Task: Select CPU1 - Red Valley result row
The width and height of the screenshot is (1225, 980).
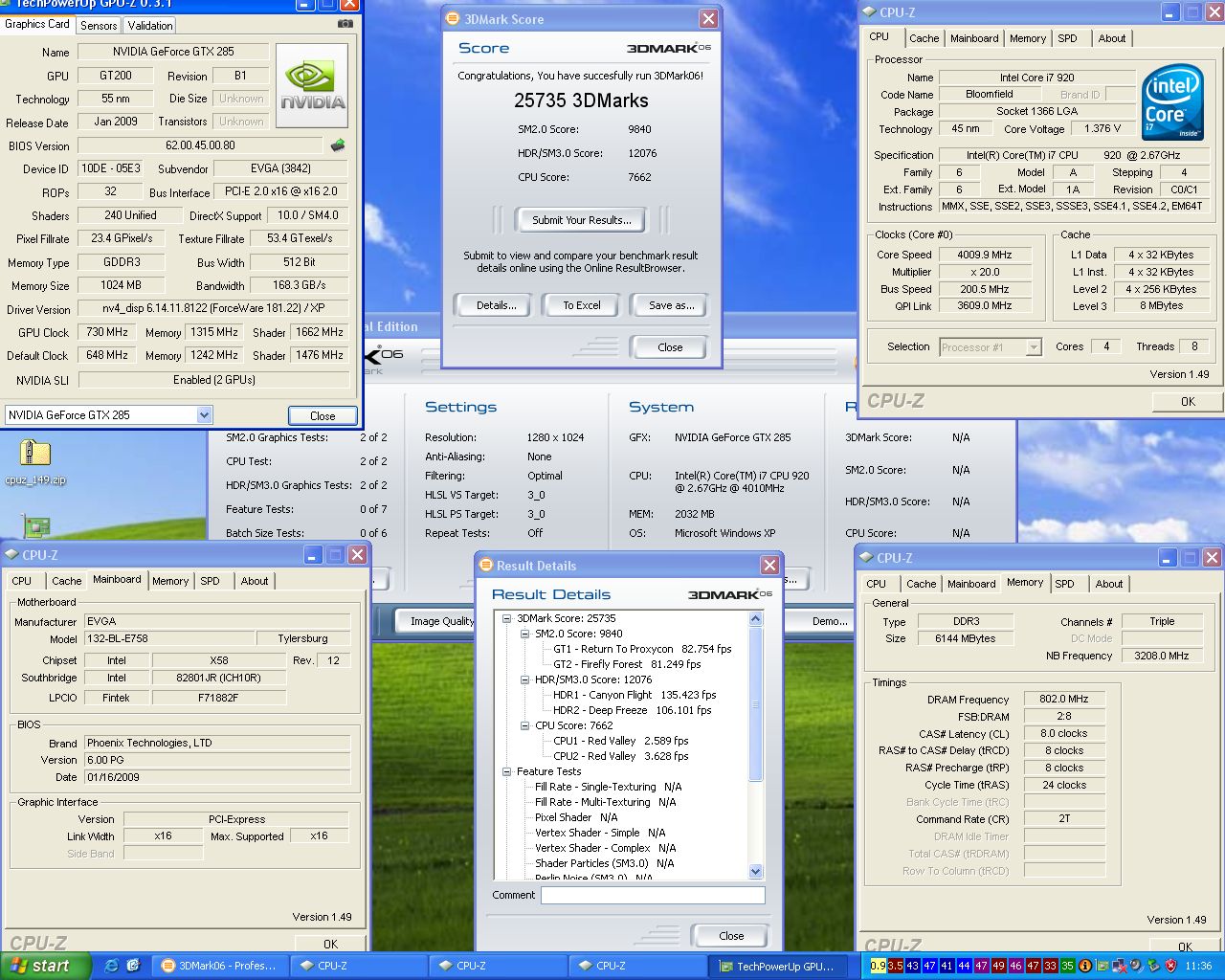Action: [x=621, y=741]
